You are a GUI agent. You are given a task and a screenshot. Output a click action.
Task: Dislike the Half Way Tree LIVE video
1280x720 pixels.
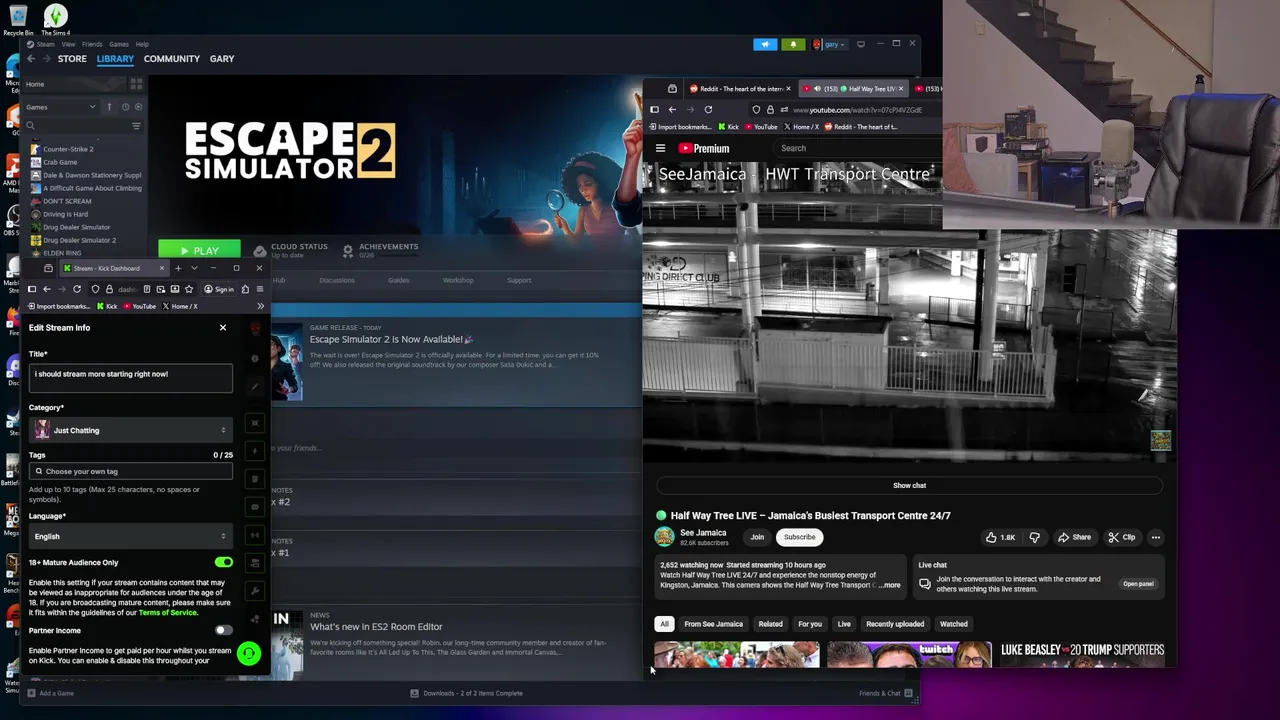tap(1034, 537)
